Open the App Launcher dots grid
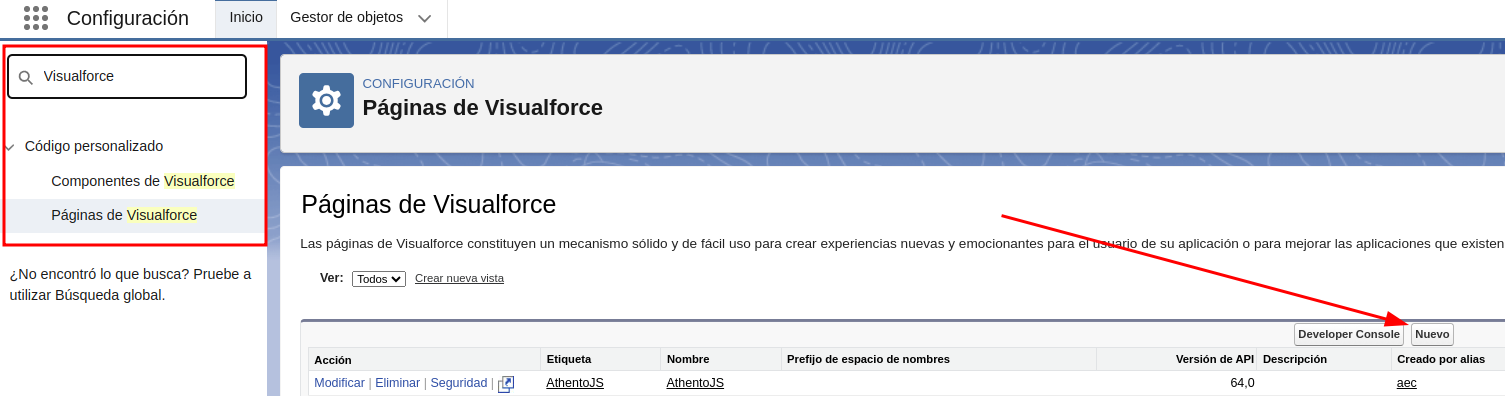1505x396 pixels. pyautogui.click(x=36, y=17)
